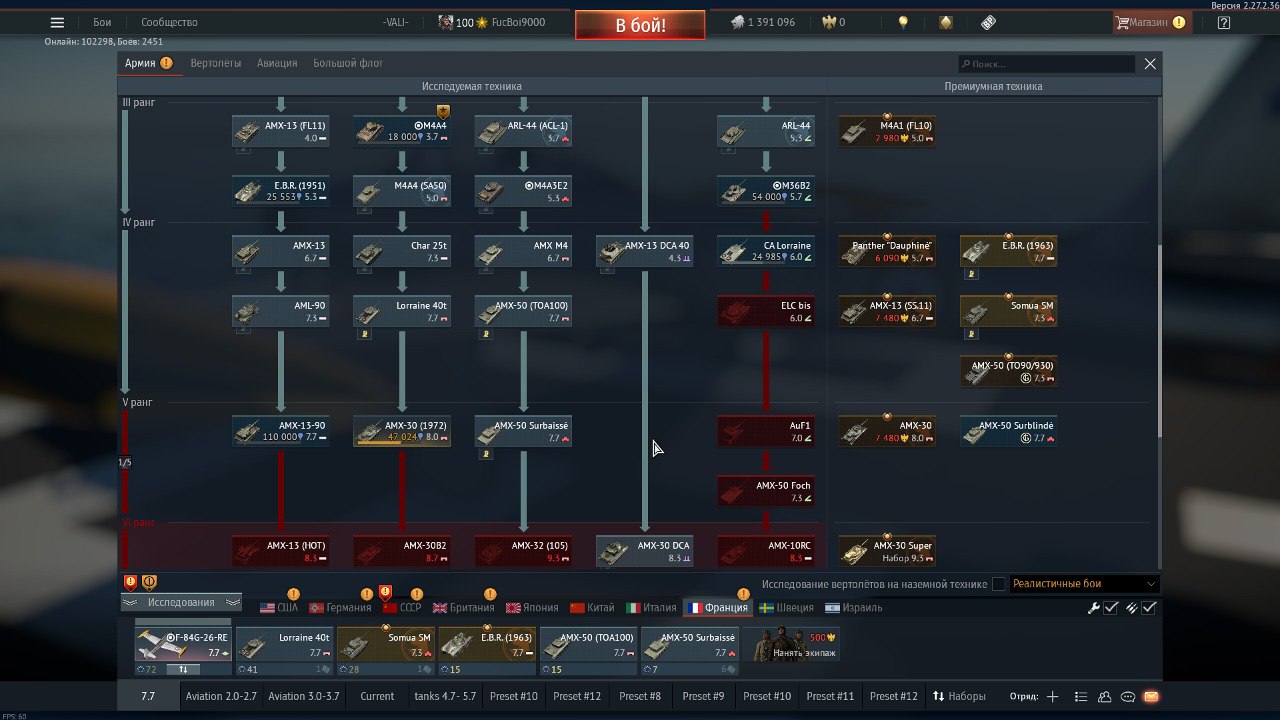The height and width of the screenshot is (720, 1280).
Task: Select the CA Lorraine vehicle card
Action: click(x=766, y=251)
